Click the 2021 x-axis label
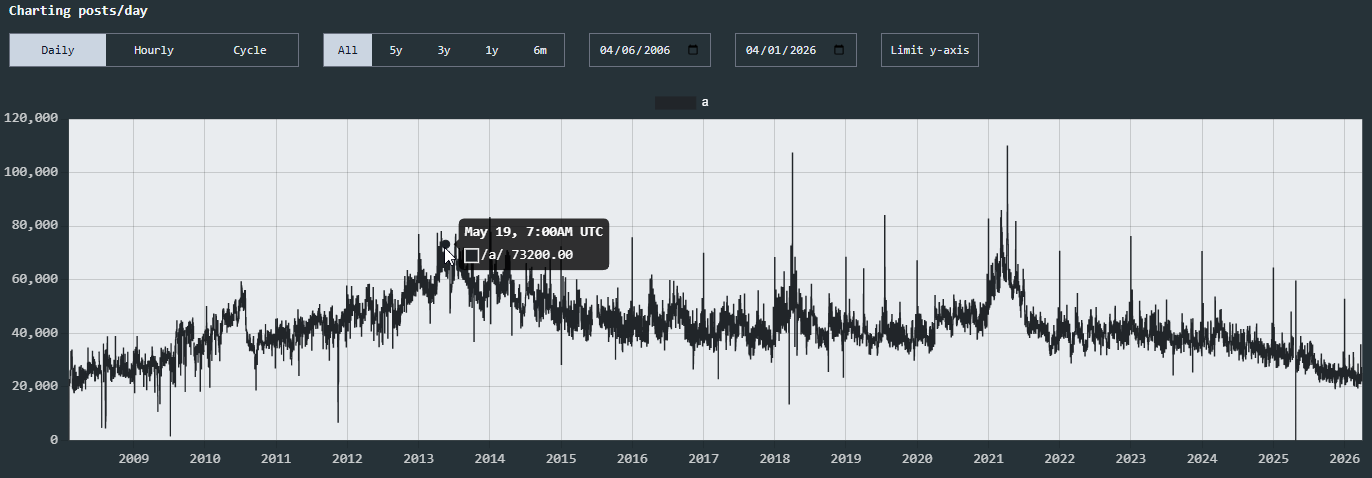 pyautogui.click(x=988, y=458)
